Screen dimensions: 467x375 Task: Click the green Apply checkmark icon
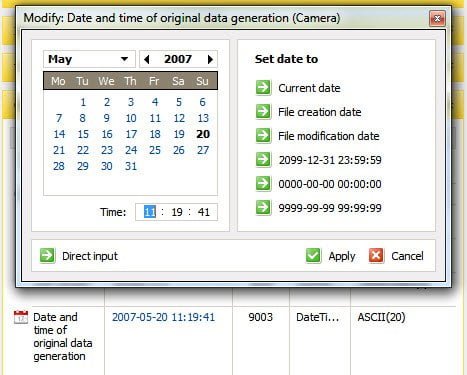[313, 256]
